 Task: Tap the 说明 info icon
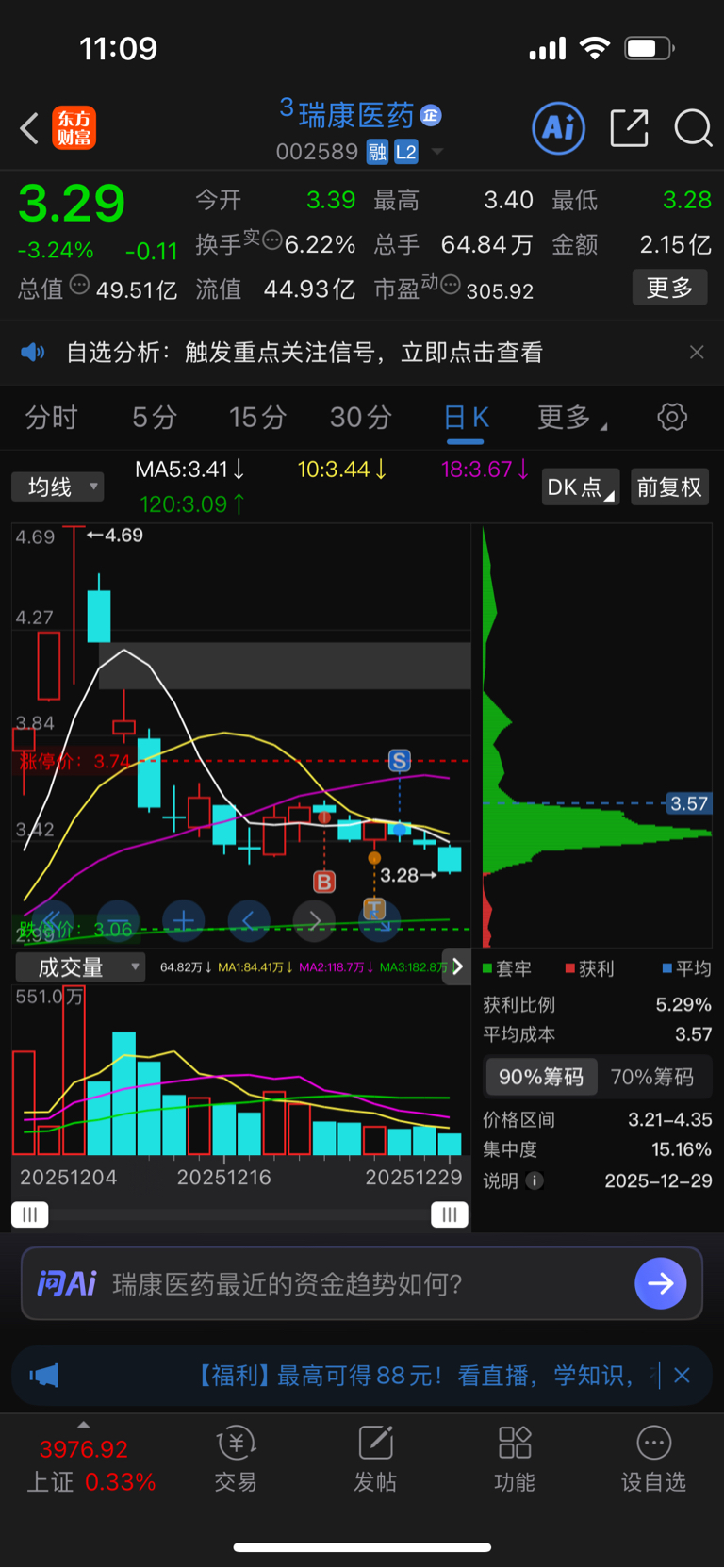(x=535, y=1180)
